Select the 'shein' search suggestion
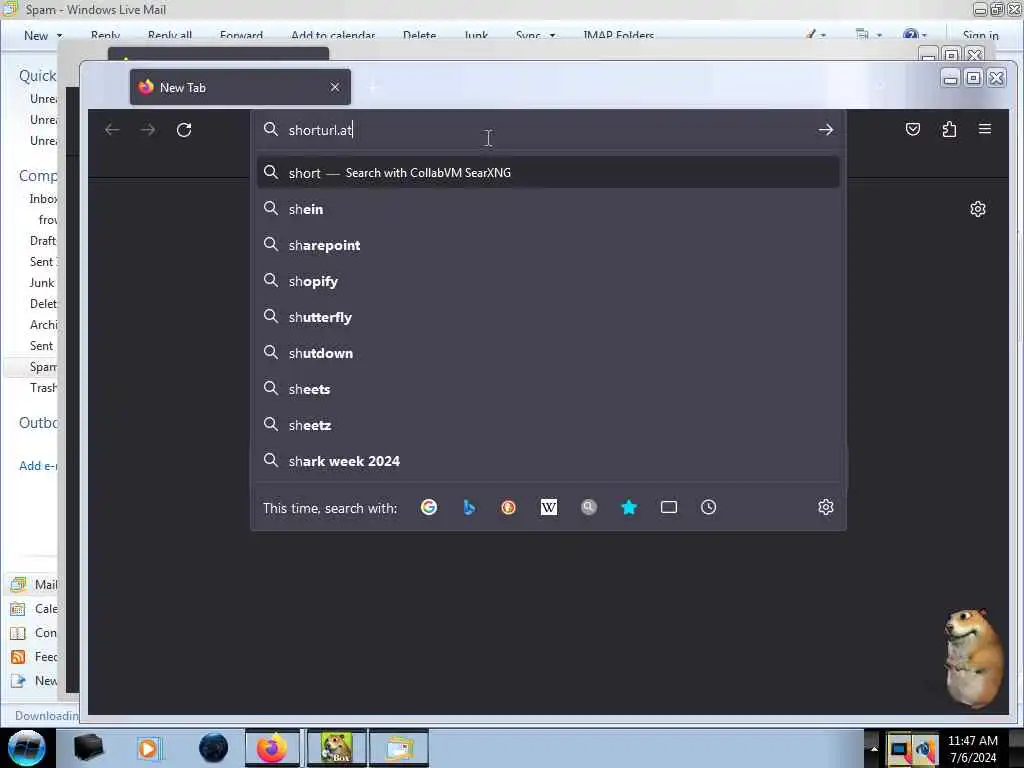This screenshot has width=1024, height=768. [549, 209]
